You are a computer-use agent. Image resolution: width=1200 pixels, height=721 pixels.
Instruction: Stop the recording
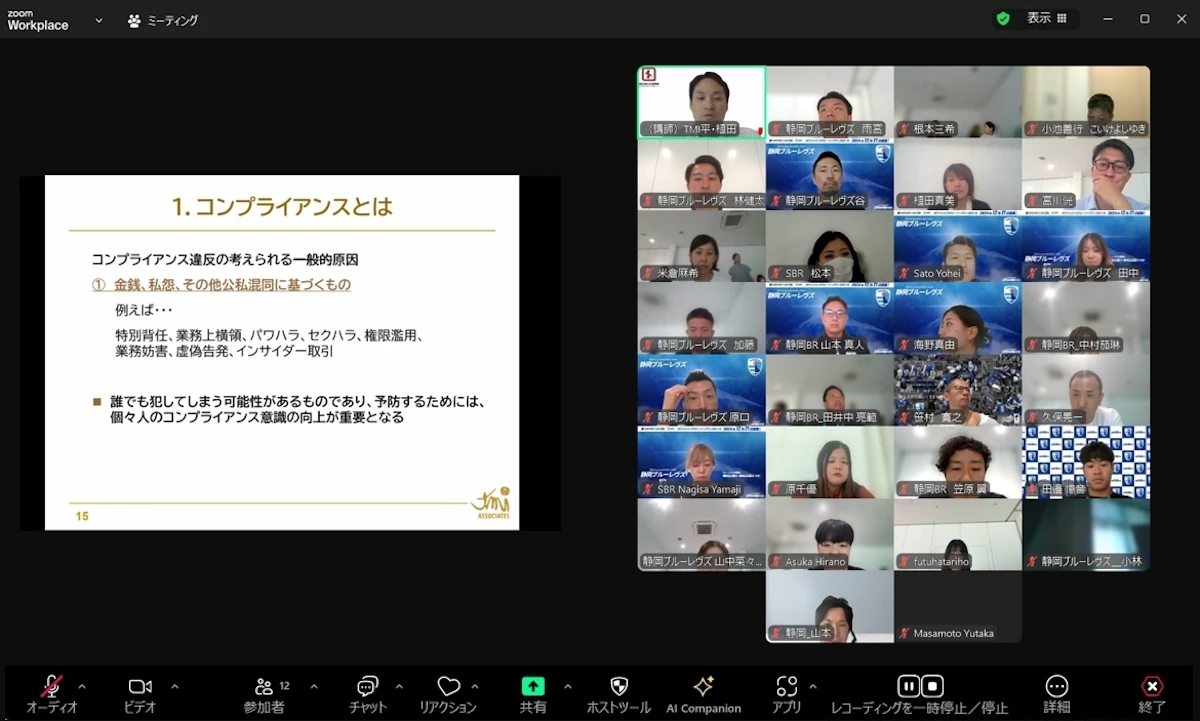pos(932,686)
